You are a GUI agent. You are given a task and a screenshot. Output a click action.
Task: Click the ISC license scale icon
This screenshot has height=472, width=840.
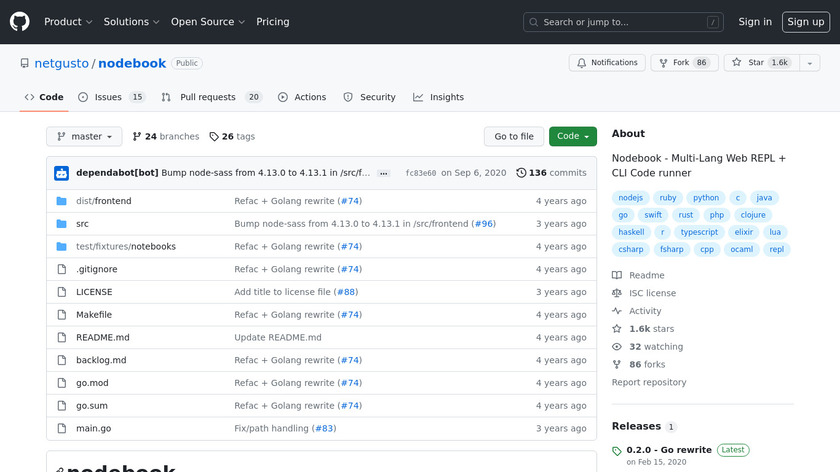pos(617,294)
